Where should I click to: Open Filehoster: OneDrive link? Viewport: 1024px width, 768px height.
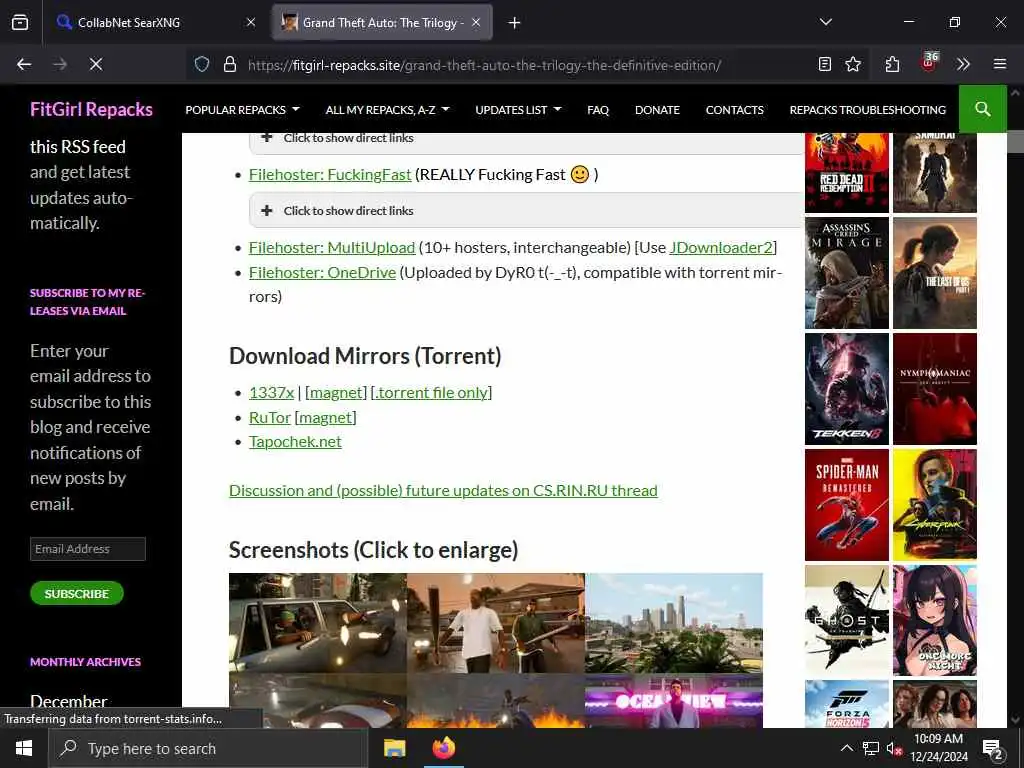(322, 272)
